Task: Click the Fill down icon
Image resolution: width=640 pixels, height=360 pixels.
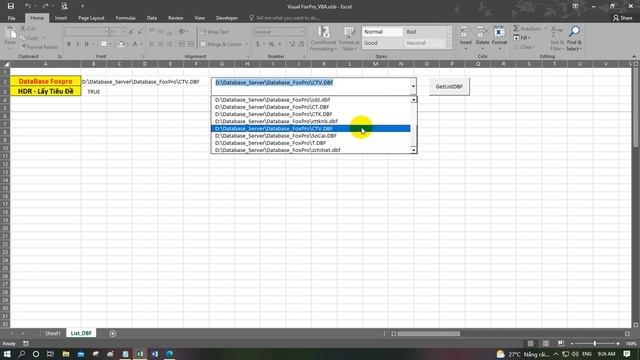Action: click(x=516, y=38)
